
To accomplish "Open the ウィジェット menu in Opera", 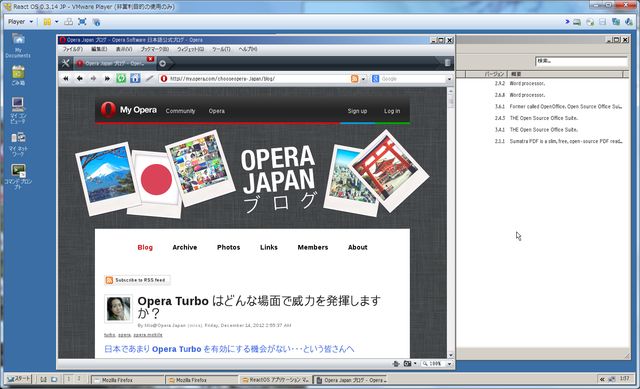I will tap(190, 49).
